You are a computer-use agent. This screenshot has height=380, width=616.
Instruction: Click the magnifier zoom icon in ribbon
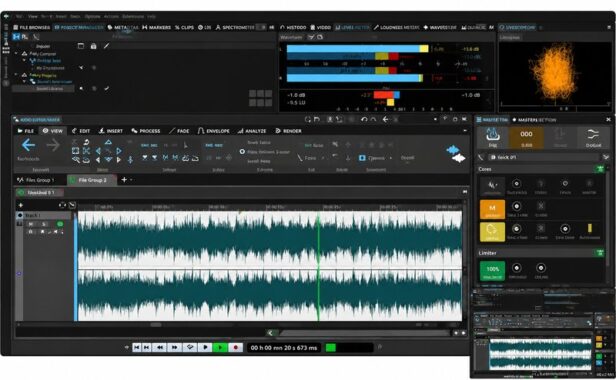point(76,160)
